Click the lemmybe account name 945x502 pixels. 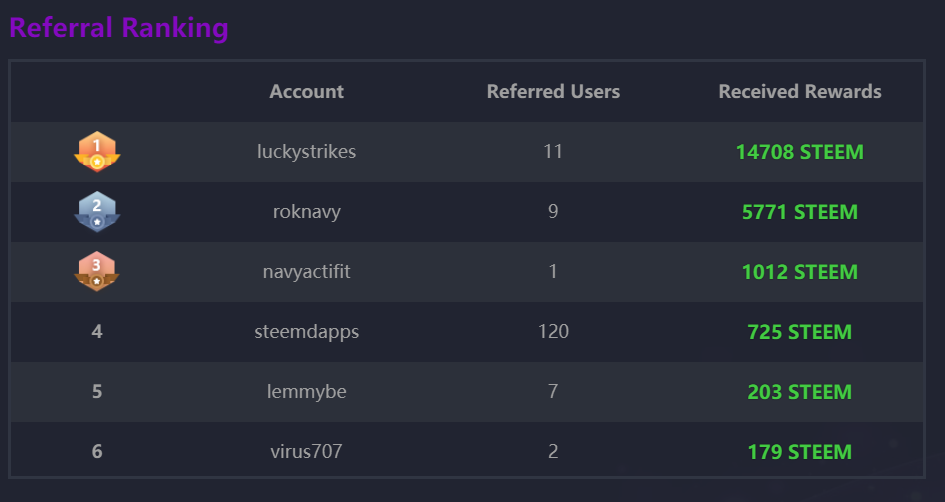point(306,392)
